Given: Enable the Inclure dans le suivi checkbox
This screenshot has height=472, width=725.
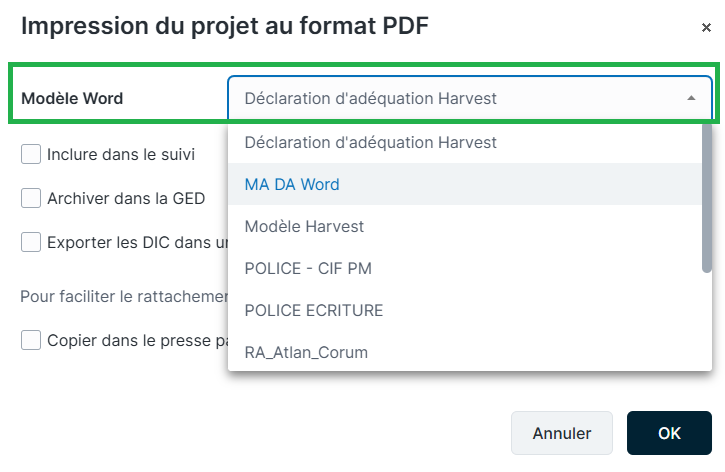Looking at the screenshot, I should 31,154.
